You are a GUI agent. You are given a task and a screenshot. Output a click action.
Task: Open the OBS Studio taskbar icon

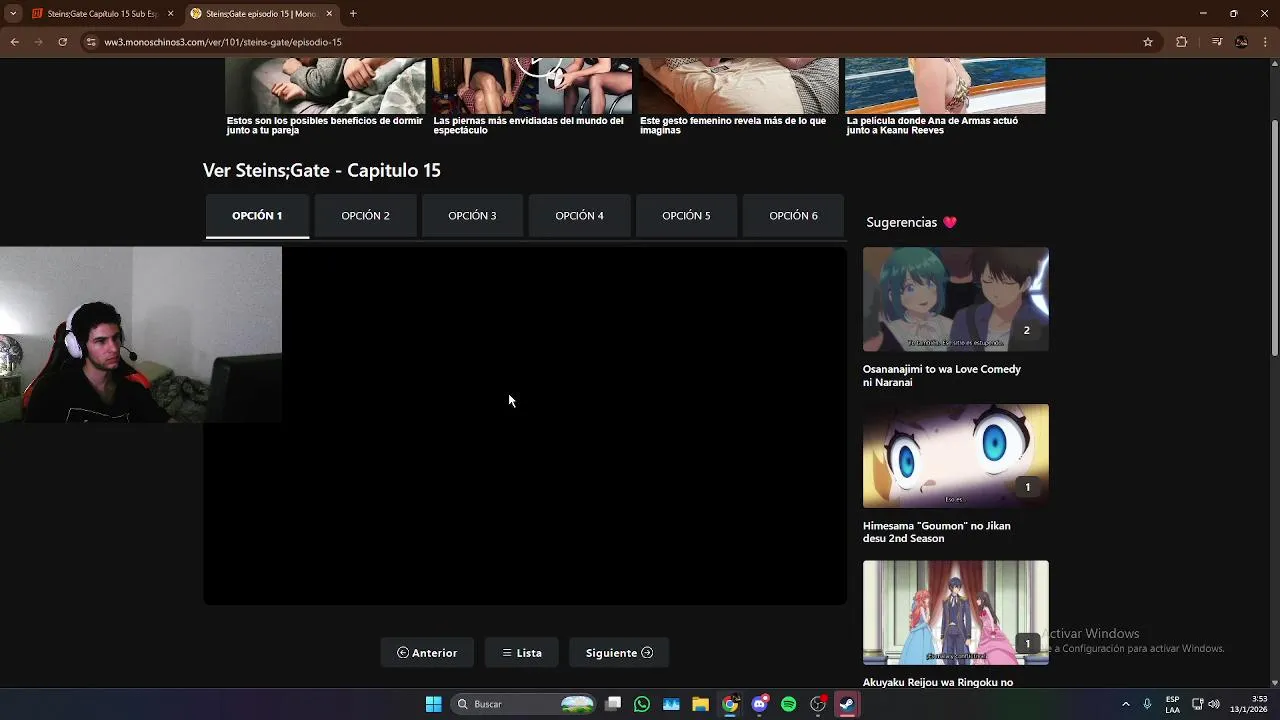point(818,704)
